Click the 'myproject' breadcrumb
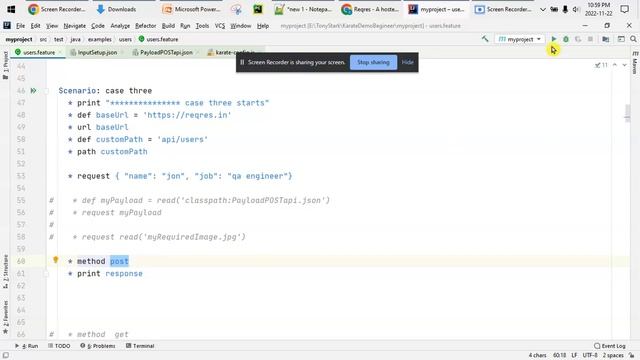640x360 pixels. pyautogui.click(x=19, y=39)
